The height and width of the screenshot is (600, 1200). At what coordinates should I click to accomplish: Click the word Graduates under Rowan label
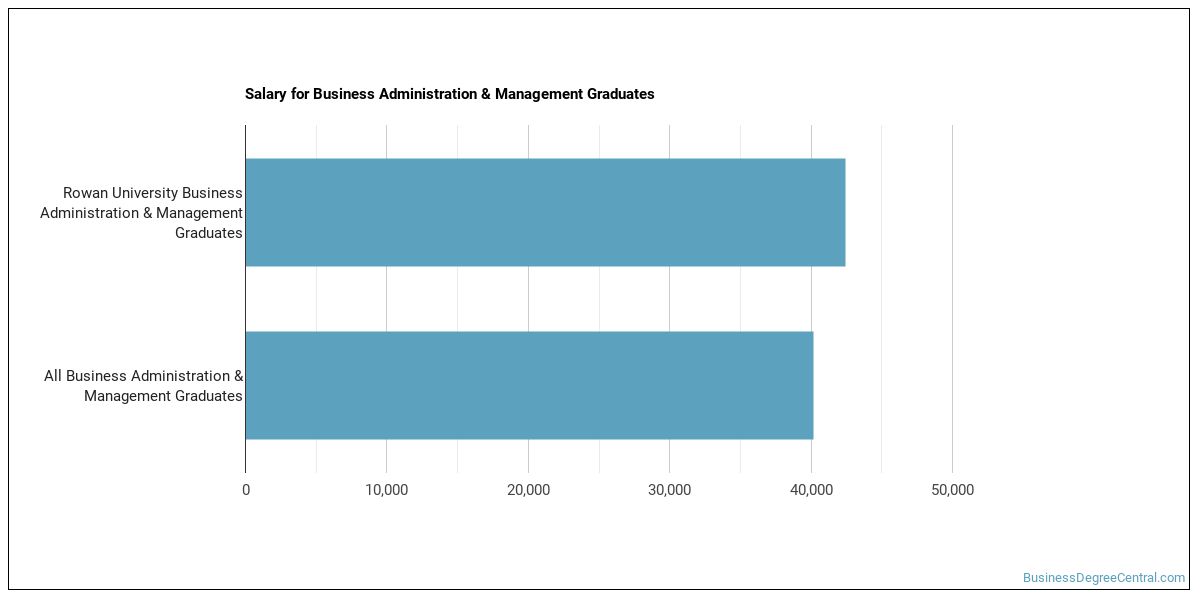click(x=209, y=233)
